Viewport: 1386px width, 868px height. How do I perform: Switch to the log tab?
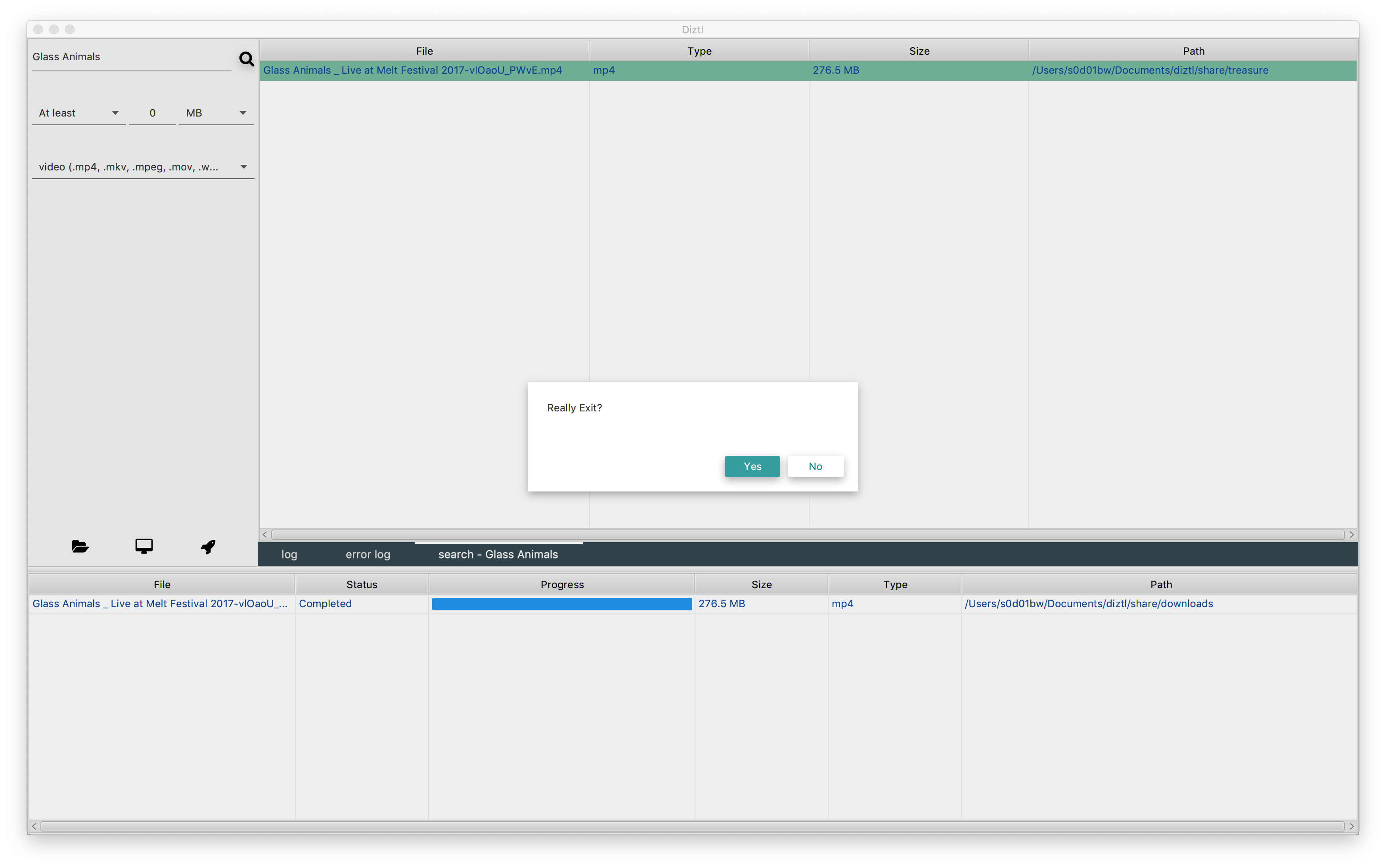(x=289, y=554)
